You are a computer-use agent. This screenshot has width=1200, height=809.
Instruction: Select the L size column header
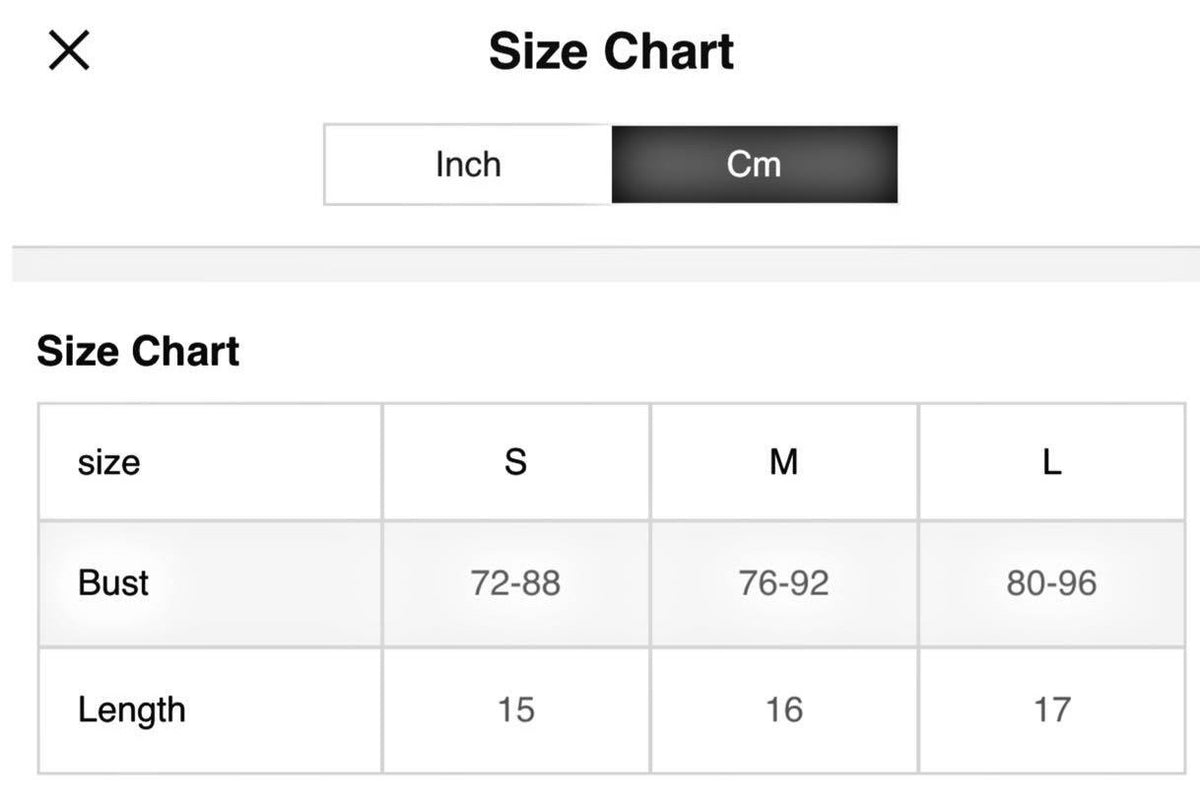1052,463
